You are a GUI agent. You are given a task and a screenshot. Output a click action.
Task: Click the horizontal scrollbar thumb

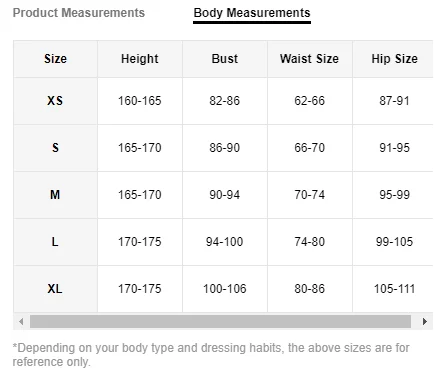pyautogui.click(x=220, y=322)
